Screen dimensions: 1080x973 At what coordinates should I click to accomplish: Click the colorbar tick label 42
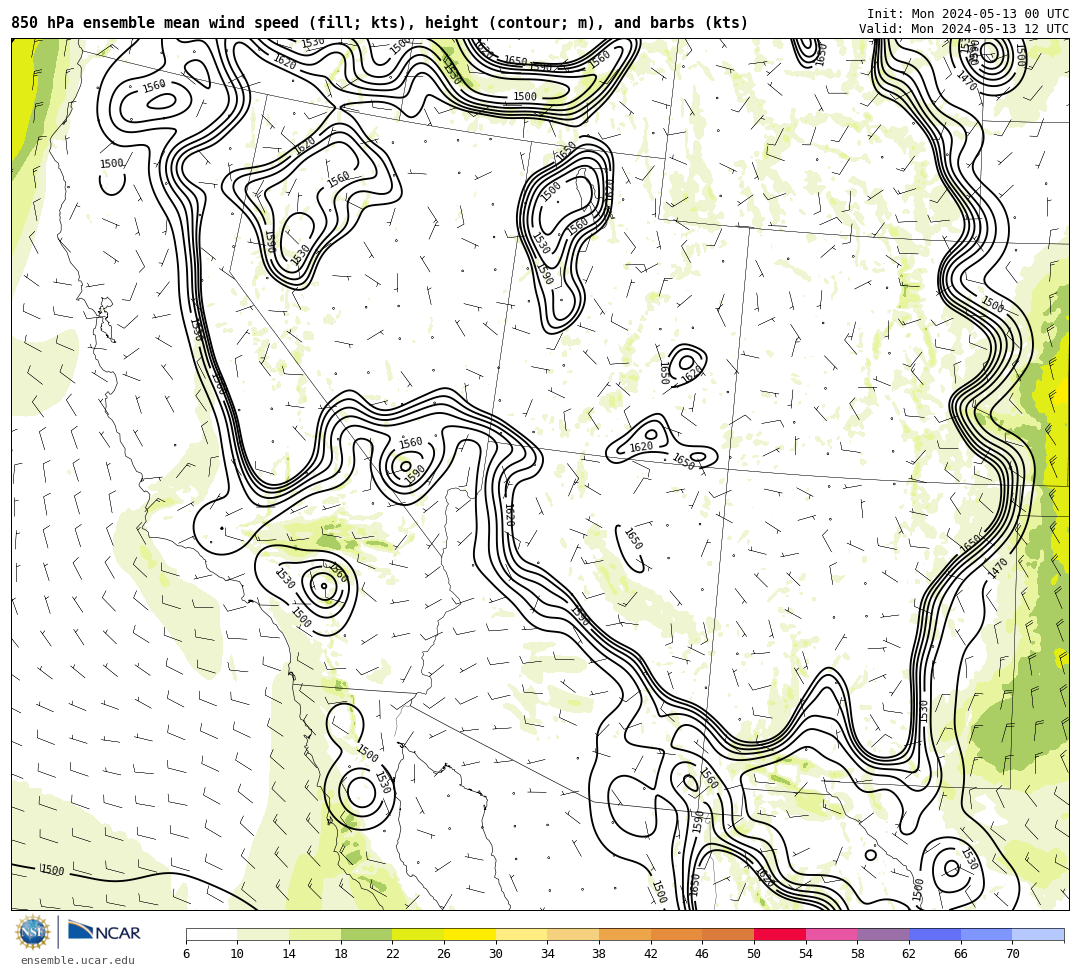point(651,954)
